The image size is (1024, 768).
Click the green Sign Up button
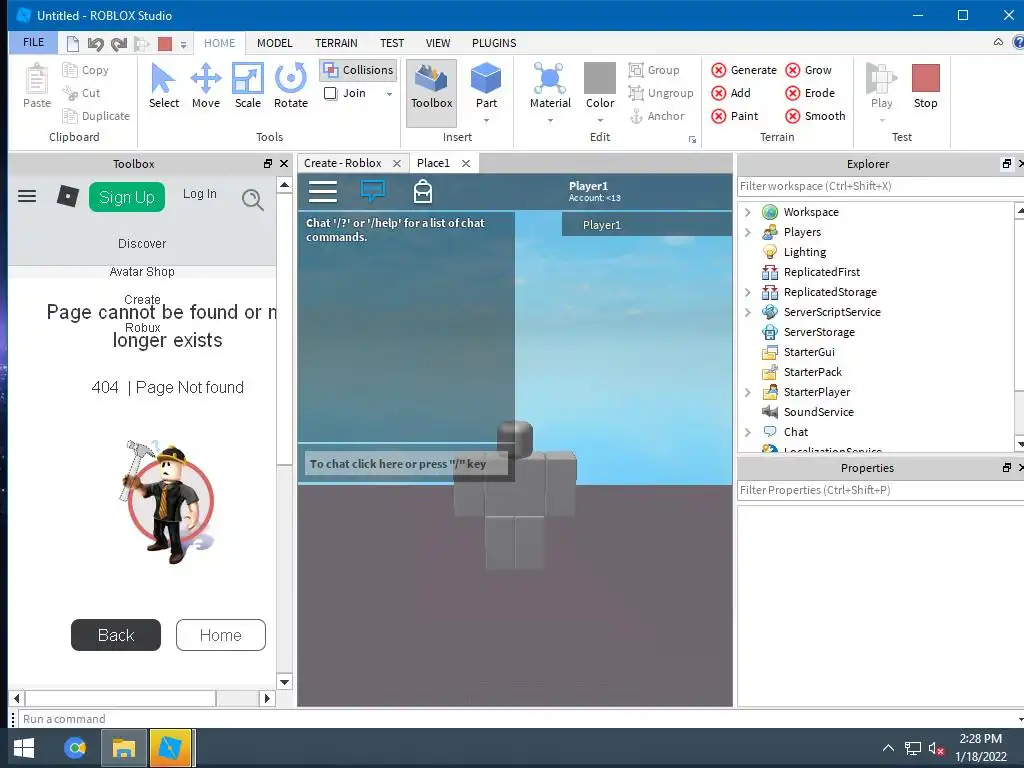pyautogui.click(x=127, y=197)
